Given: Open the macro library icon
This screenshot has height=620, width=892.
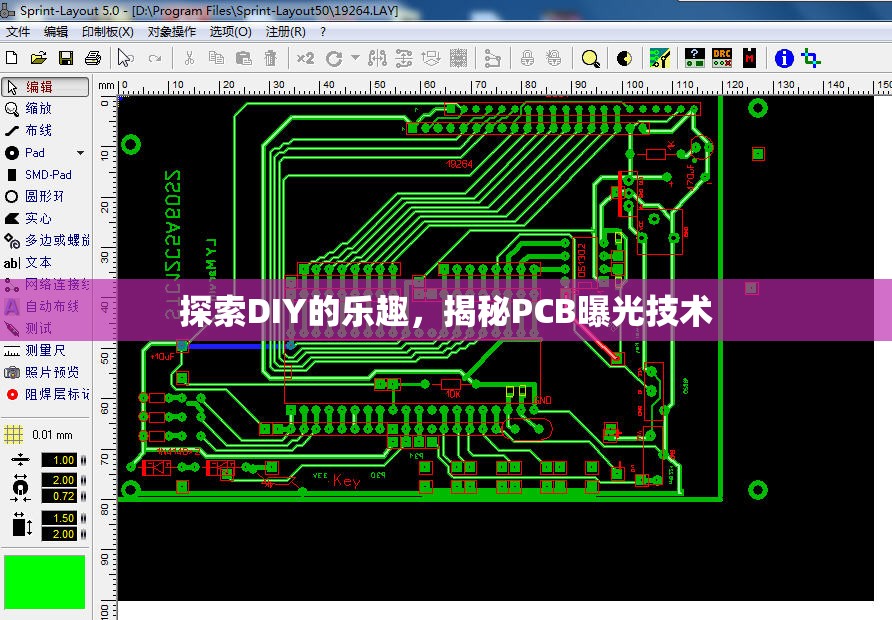Looking at the screenshot, I should [749, 58].
